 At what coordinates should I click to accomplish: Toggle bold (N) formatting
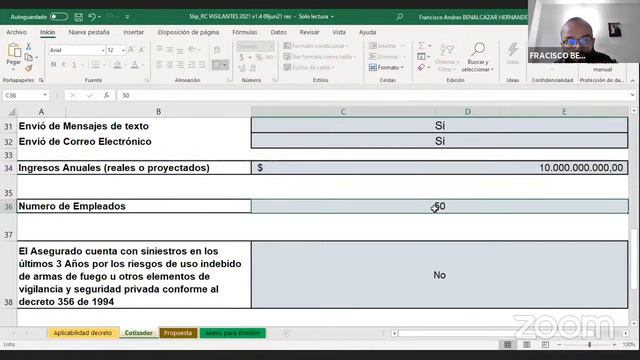click(53, 64)
